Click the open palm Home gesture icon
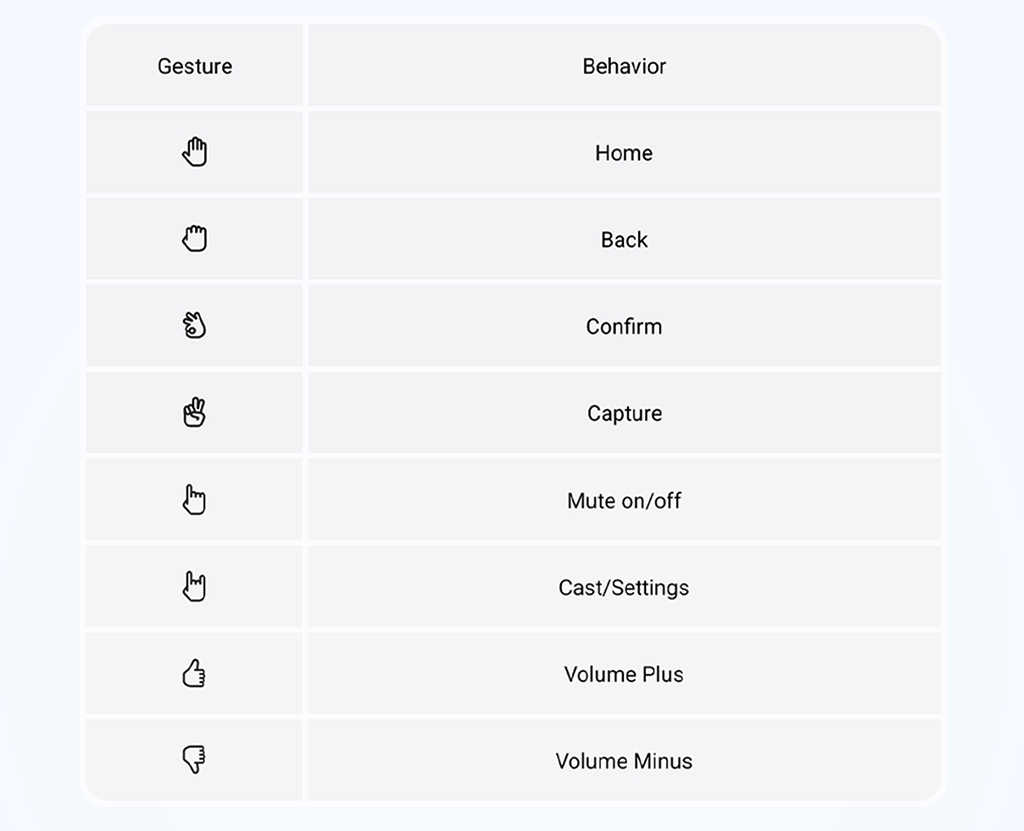The height and width of the screenshot is (831, 1024). coord(195,152)
